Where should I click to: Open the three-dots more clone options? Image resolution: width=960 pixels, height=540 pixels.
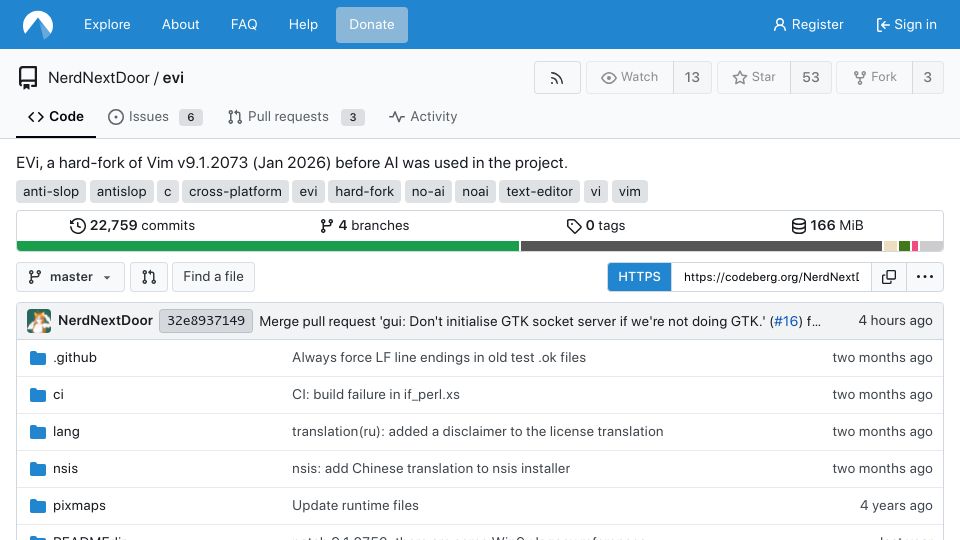(924, 277)
